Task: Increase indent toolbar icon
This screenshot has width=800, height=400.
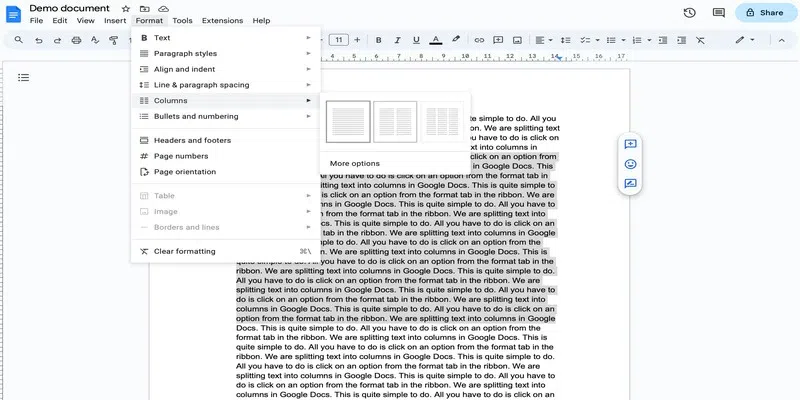Action: (682, 40)
